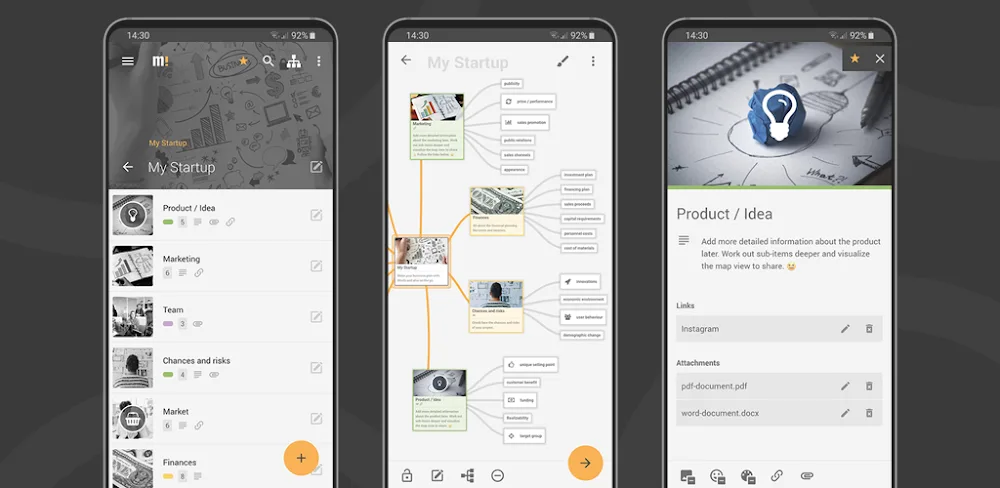Tap the tree layout icon in bottom toolbar
Viewport: 1000px width, 488px height.
(x=467, y=476)
